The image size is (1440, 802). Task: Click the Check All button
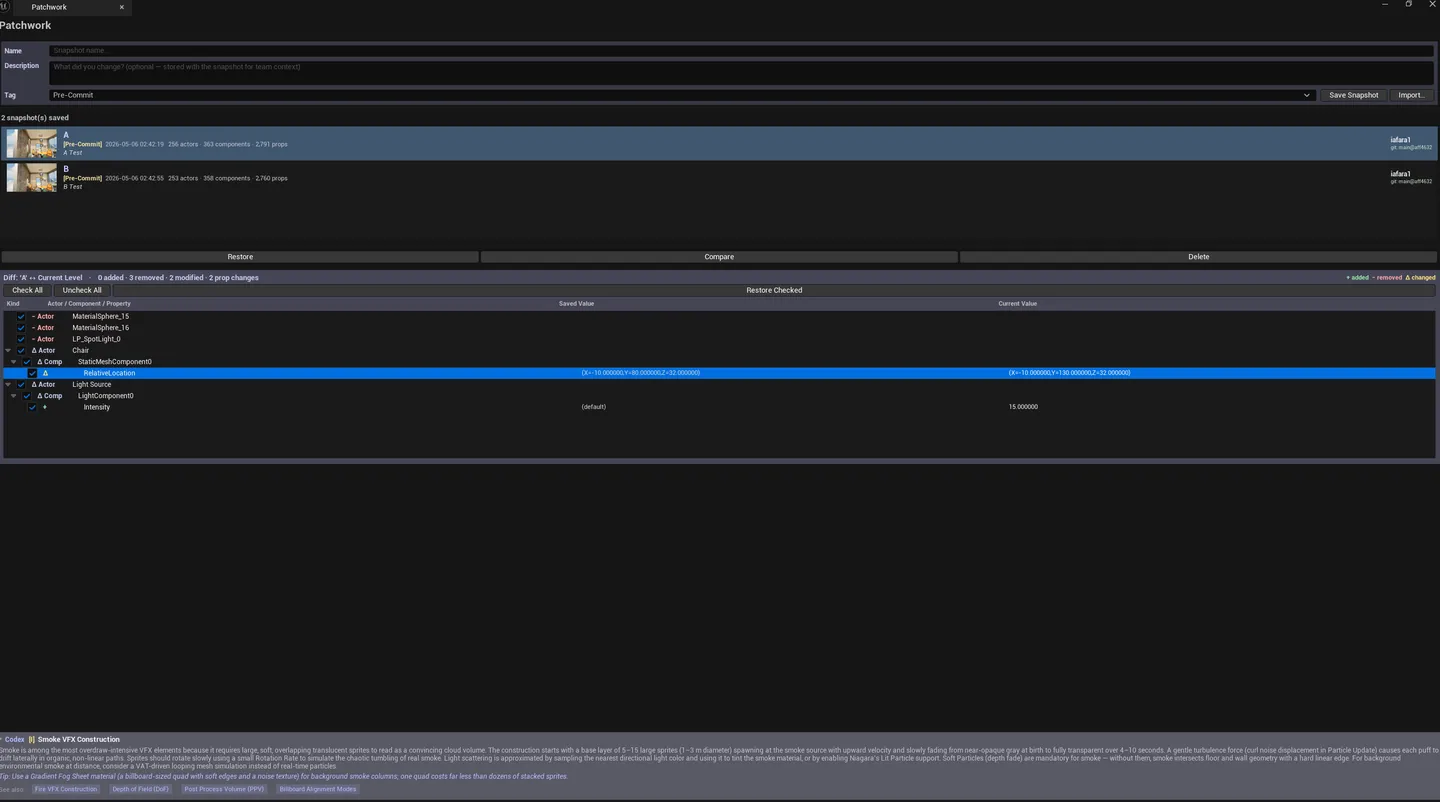27,290
